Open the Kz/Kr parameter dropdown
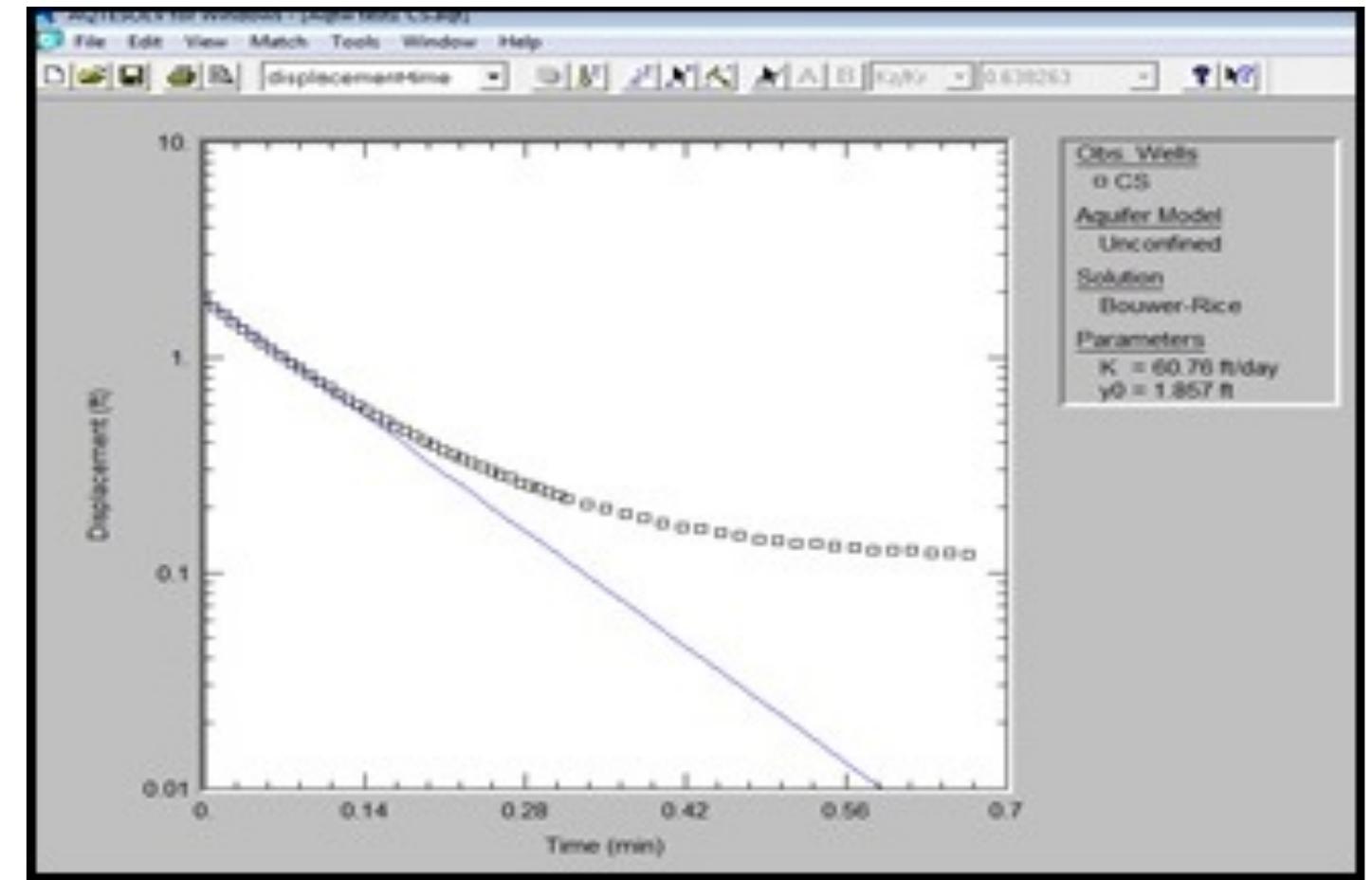The width and height of the screenshot is (1372, 880). pyautogui.click(x=960, y=76)
